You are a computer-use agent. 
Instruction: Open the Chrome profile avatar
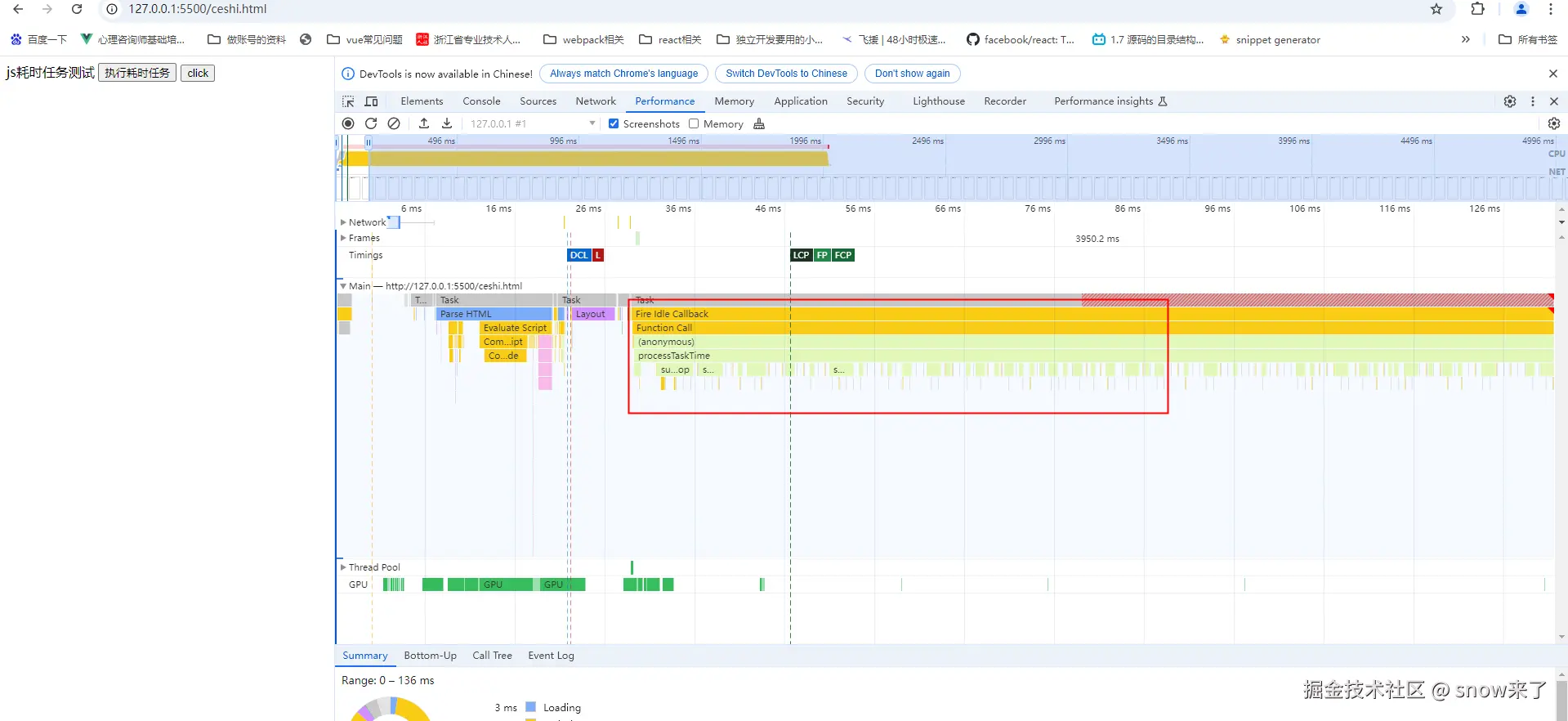[1521, 9]
